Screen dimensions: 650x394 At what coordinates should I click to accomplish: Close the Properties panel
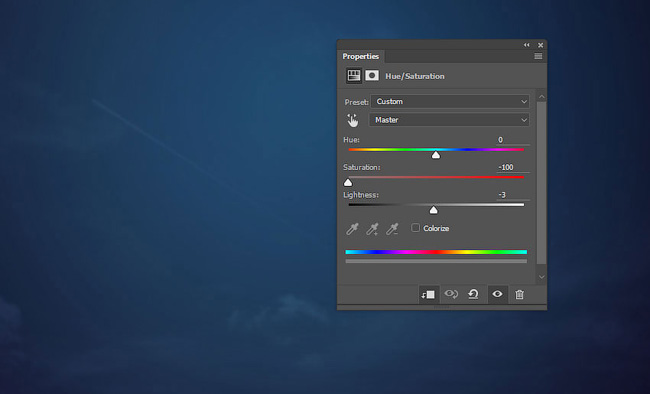541,45
